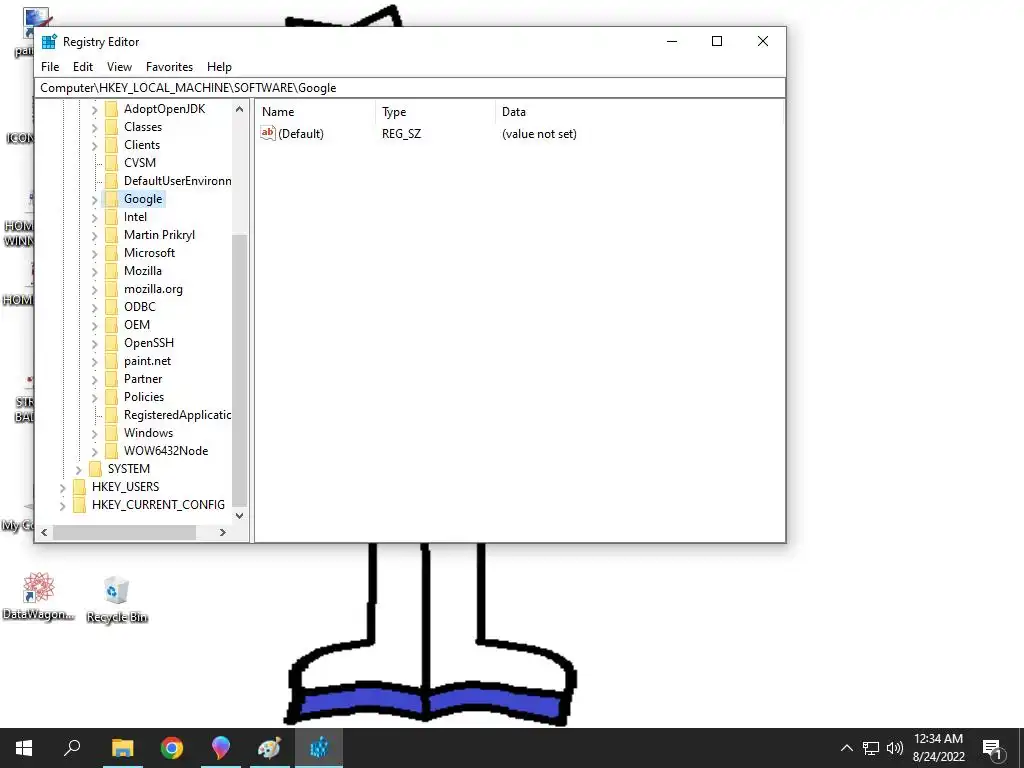Launch Google Chrome from the taskbar

(172, 748)
